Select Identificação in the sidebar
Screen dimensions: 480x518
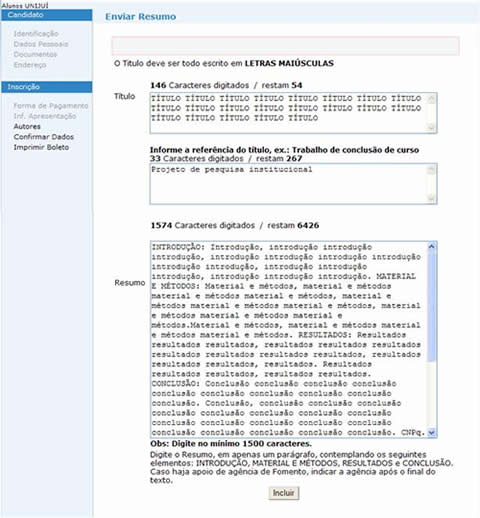(36, 34)
